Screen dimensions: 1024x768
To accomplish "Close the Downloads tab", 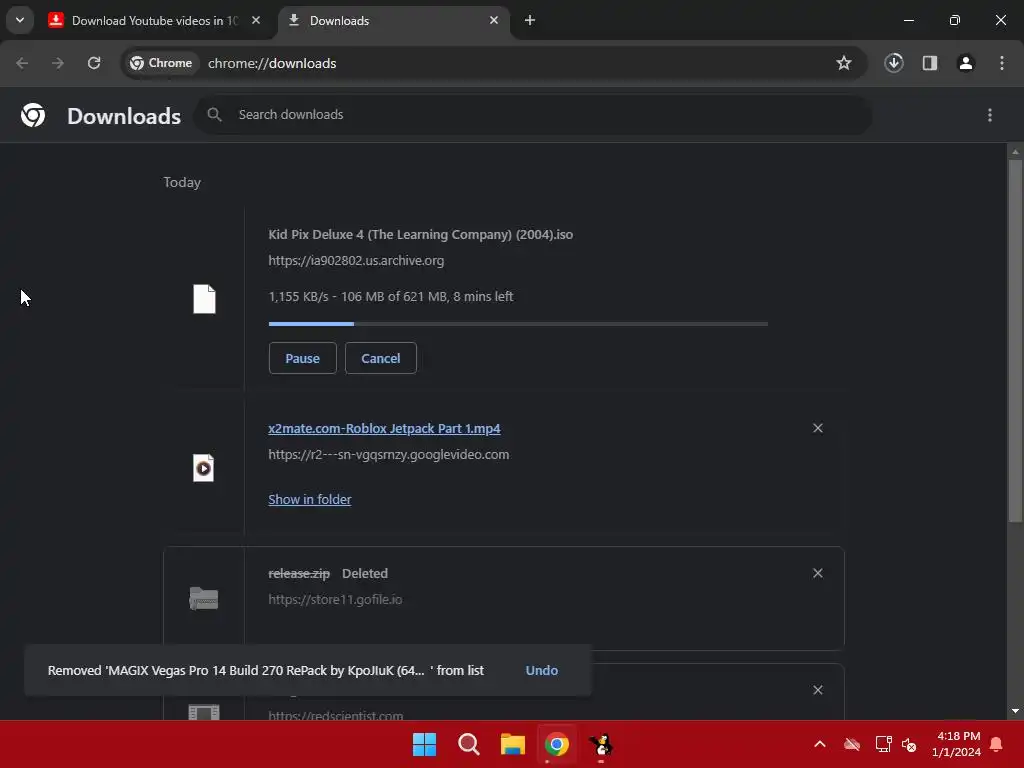I will [494, 20].
